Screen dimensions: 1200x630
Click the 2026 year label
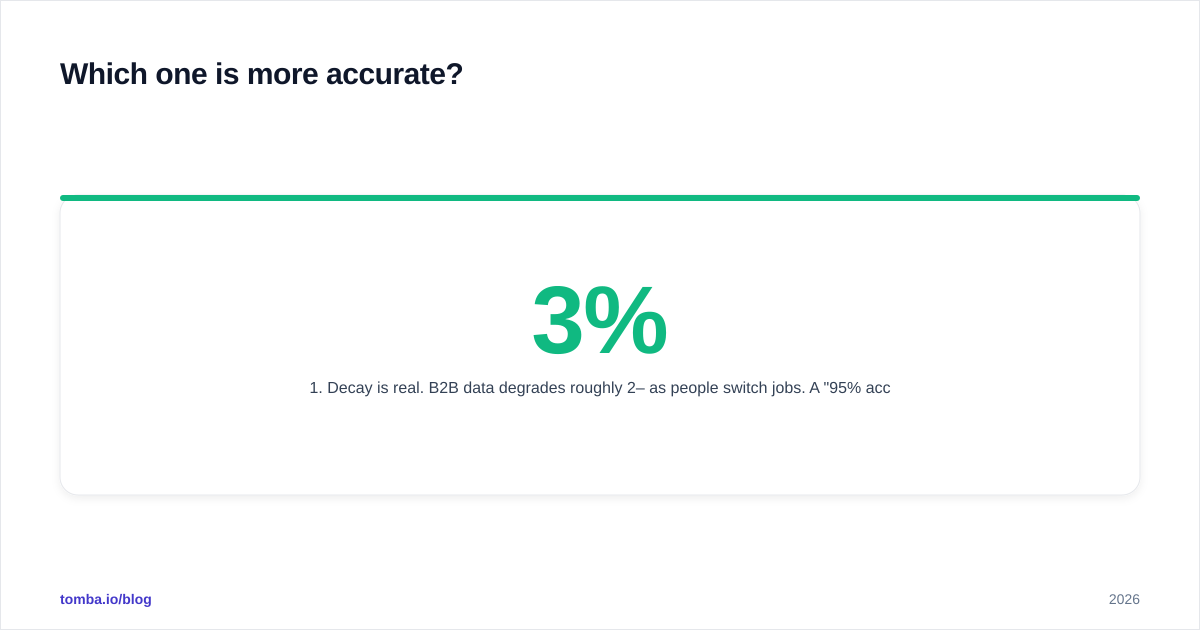point(1124,599)
